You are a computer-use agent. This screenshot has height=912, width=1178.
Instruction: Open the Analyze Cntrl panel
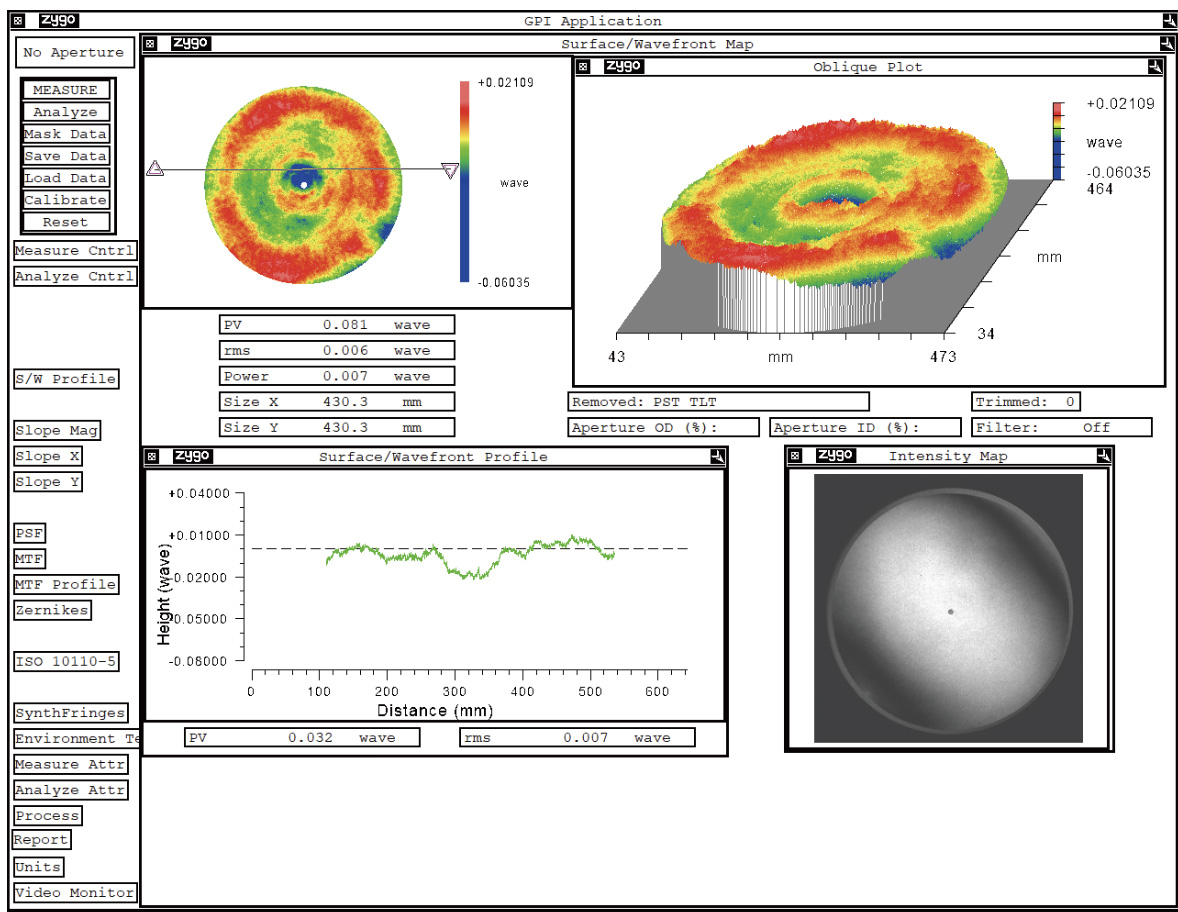click(x=74, y=276)
